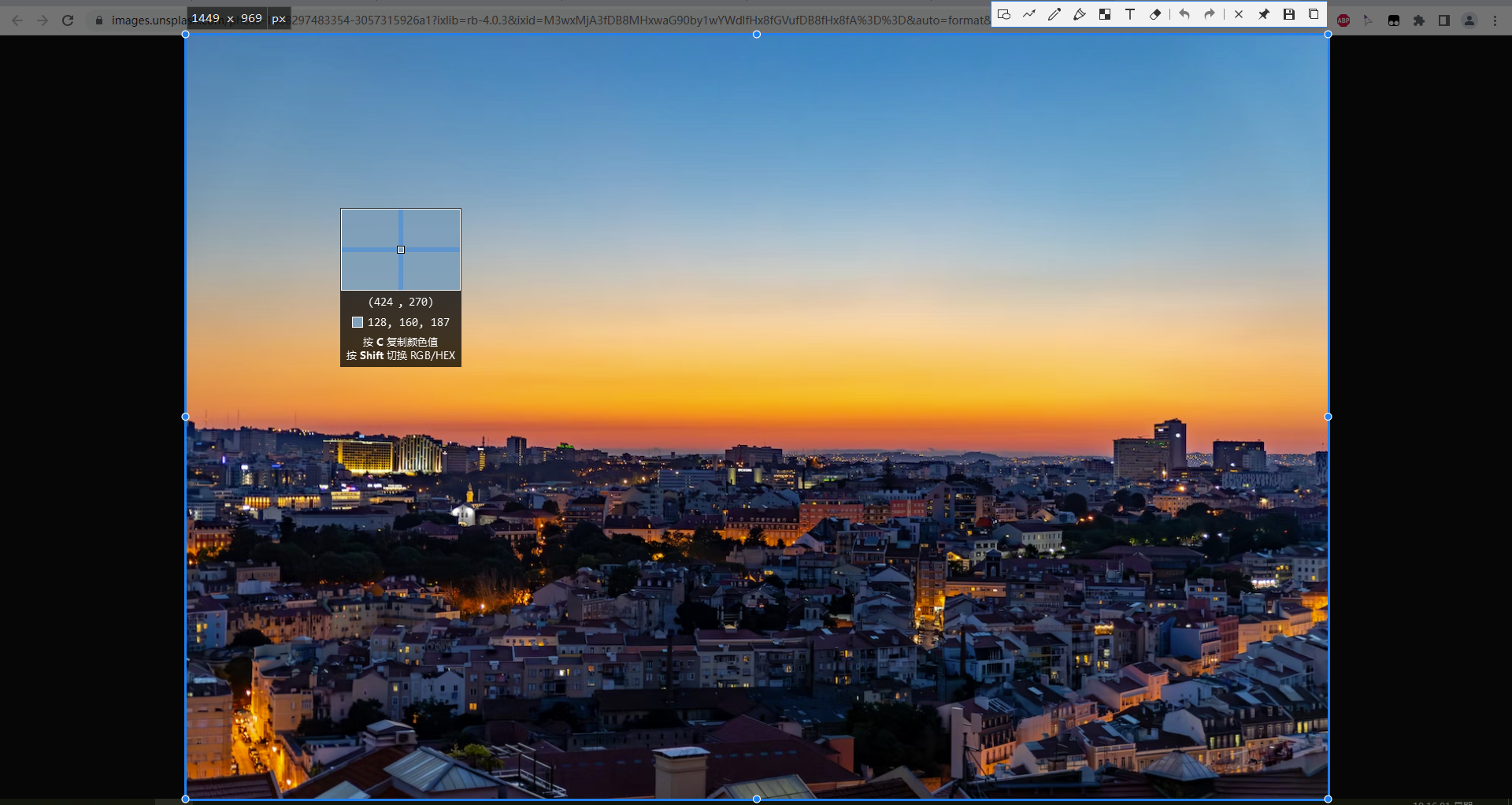The height and width of the screenshot is (805, 1512).
Task: Copy the screenshot to clipboard
Action: [x=1314, y=14]
